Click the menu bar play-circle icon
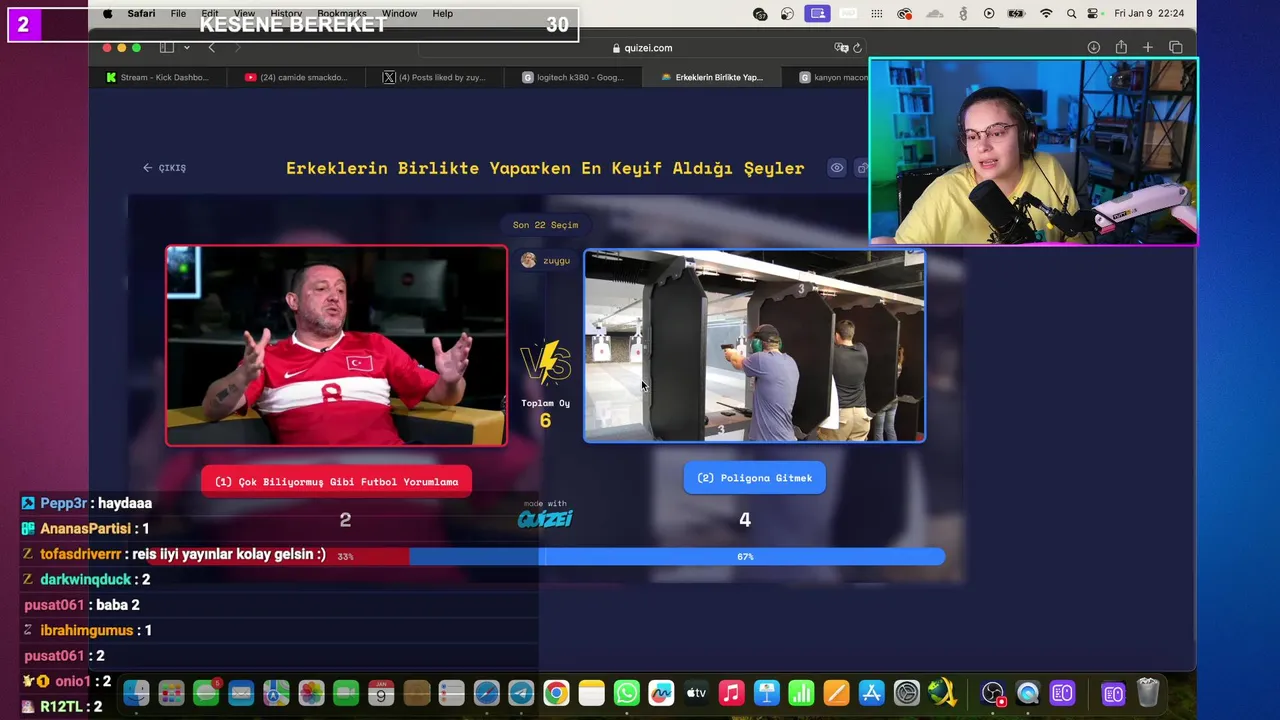Screen dimensions: 1280x720 pos(989,14)
